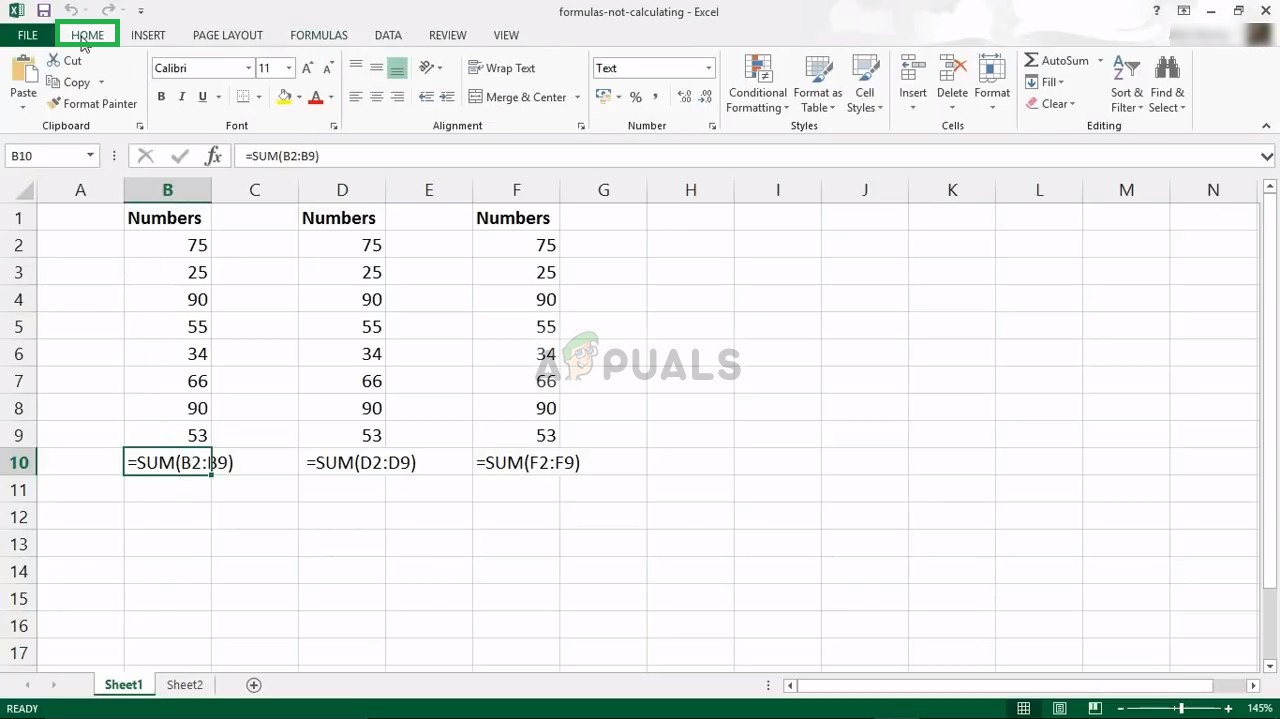Viewport: 1280px width, 719px height.
Task: Decrease font size with smaller A icon
Action: coord(329,68)
